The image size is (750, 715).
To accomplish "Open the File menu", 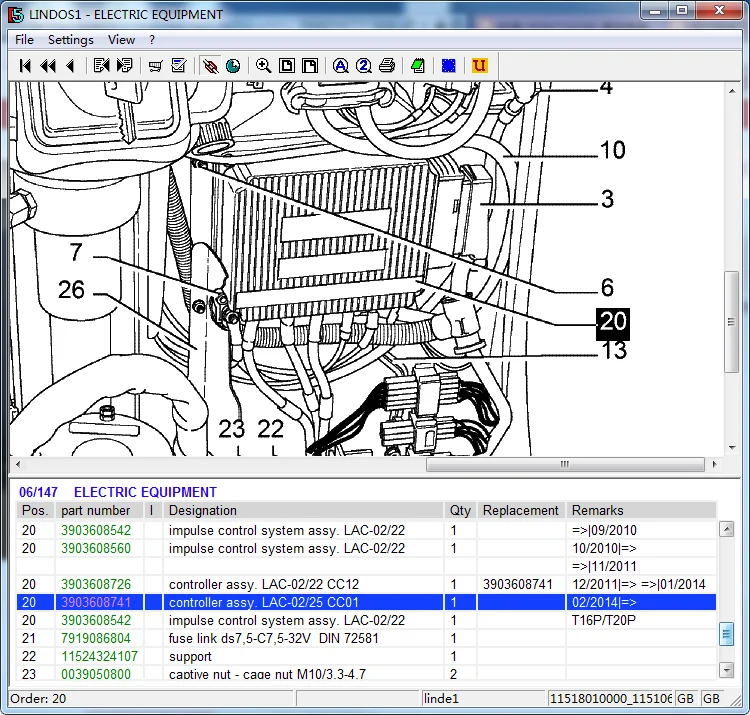I will tap(24, 40).
